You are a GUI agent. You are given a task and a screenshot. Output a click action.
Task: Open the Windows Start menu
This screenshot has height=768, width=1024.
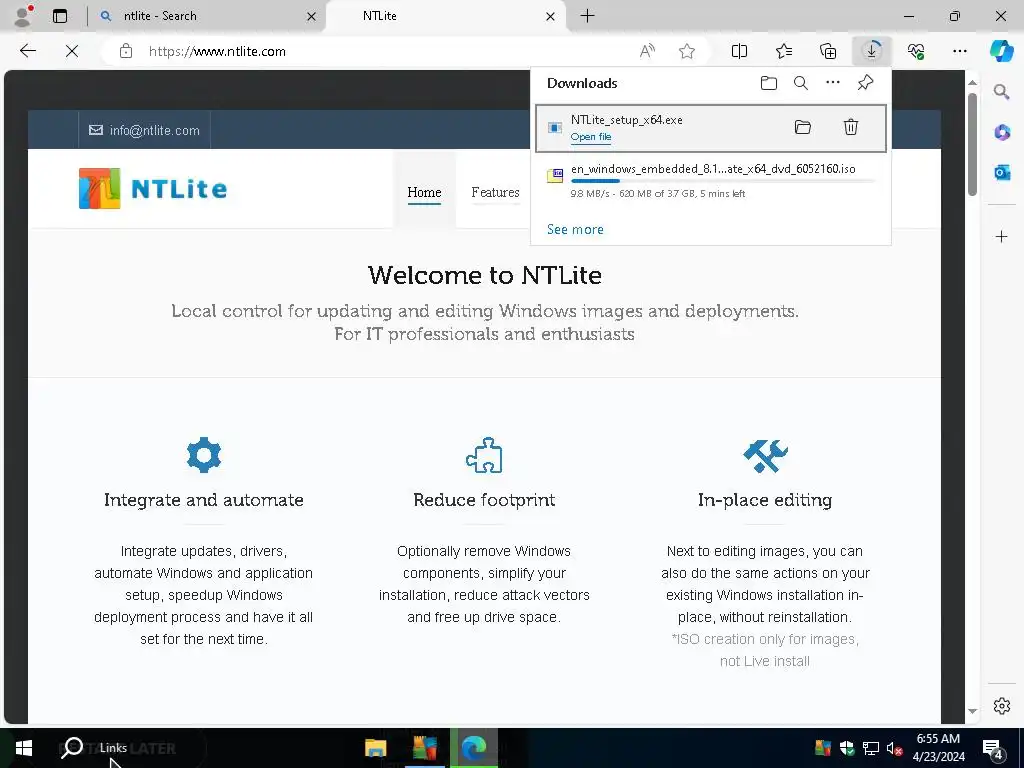(24, 748)
